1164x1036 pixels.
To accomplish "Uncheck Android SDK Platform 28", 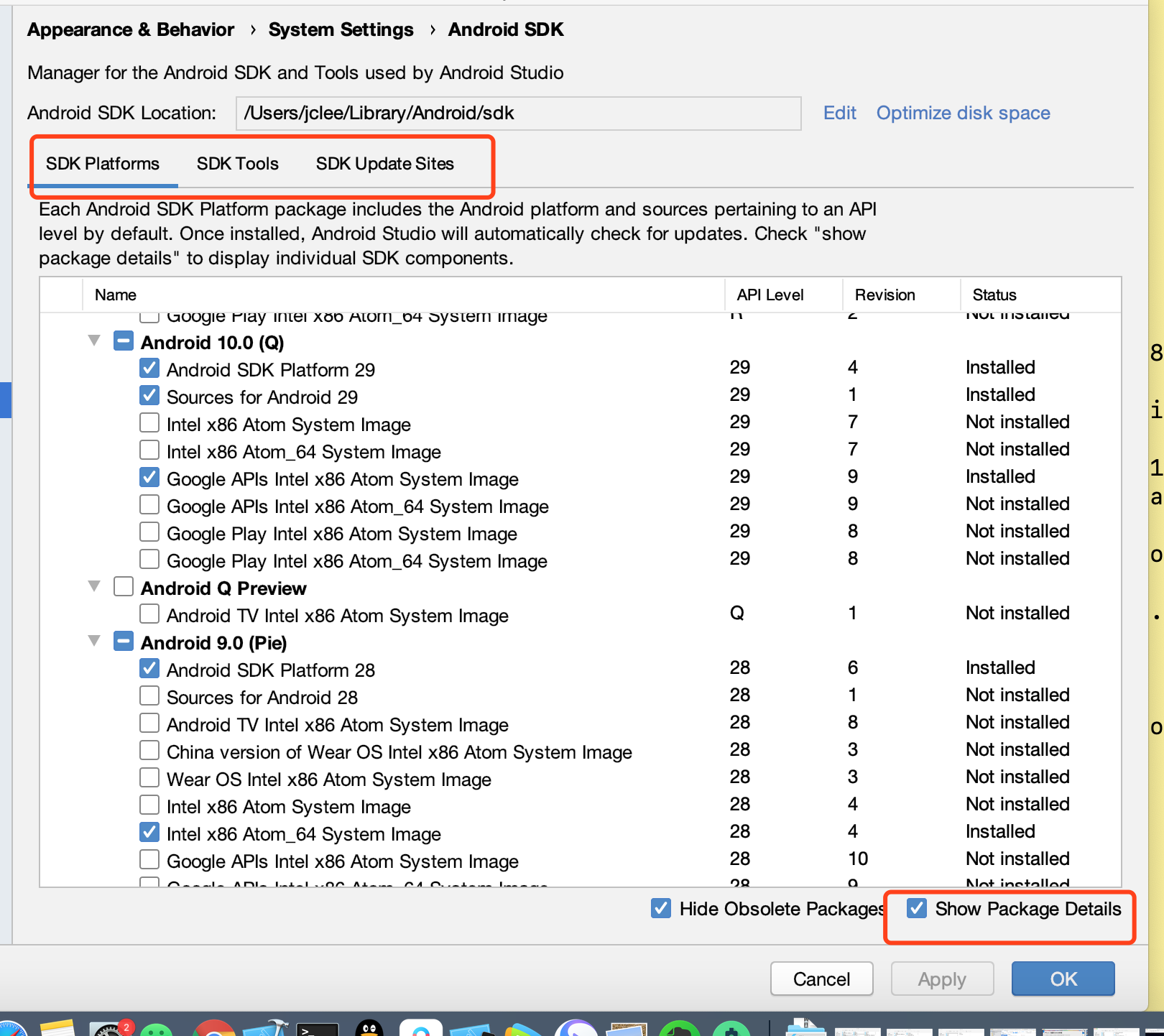I will tap(149, 669).
